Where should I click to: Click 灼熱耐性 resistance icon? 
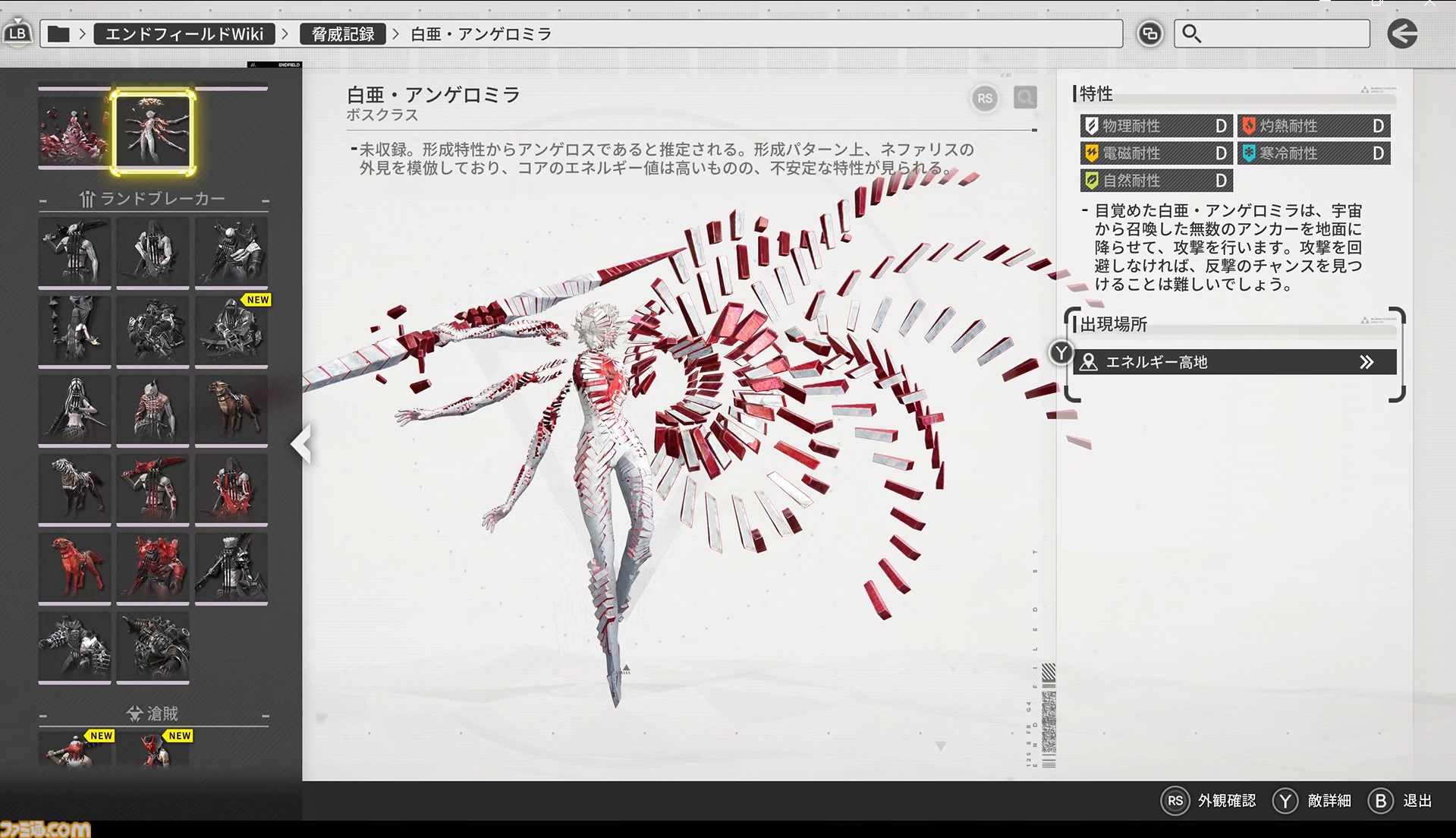pos(1249,126)
